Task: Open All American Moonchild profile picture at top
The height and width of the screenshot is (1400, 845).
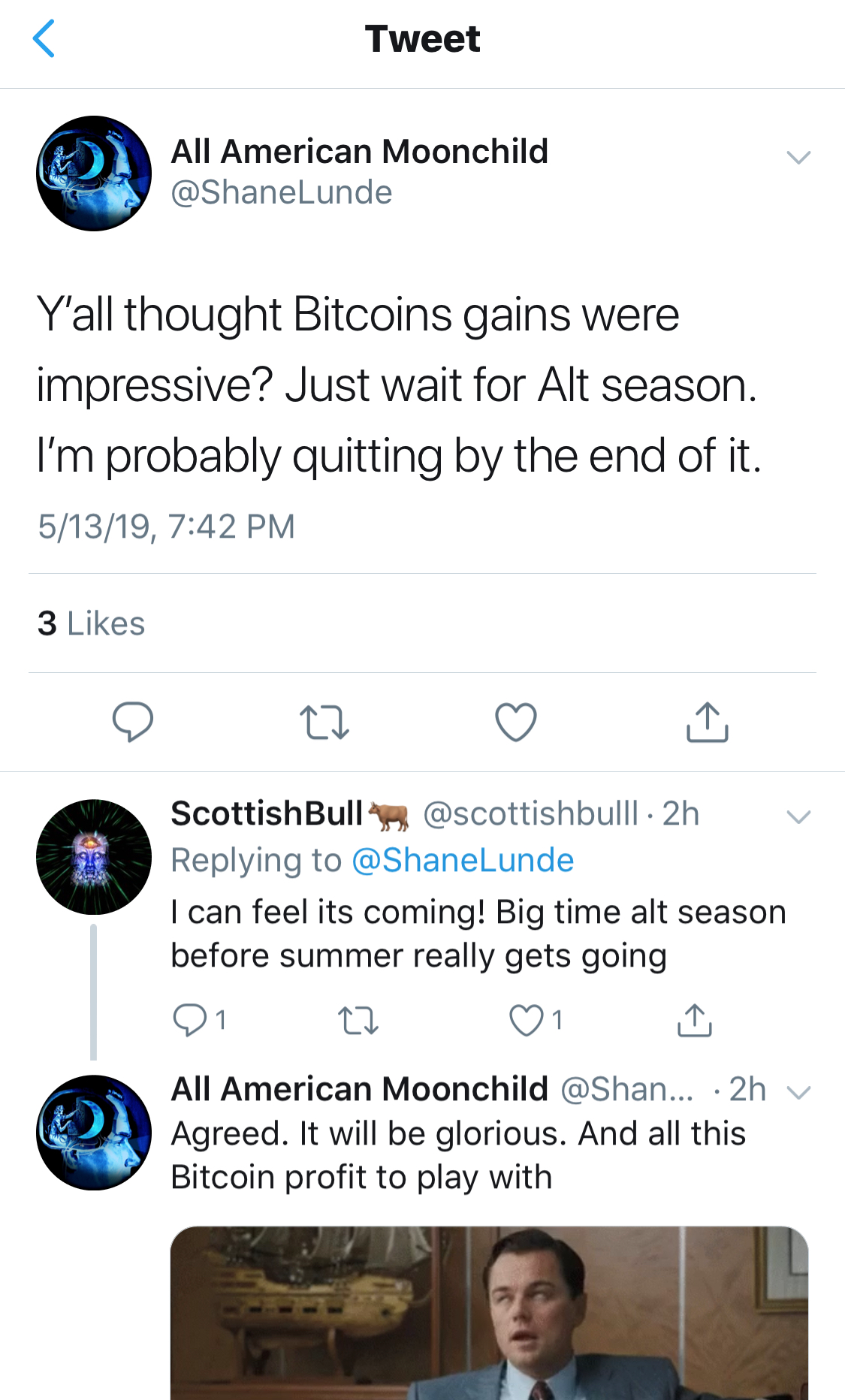Action: [x=94, y=173]
